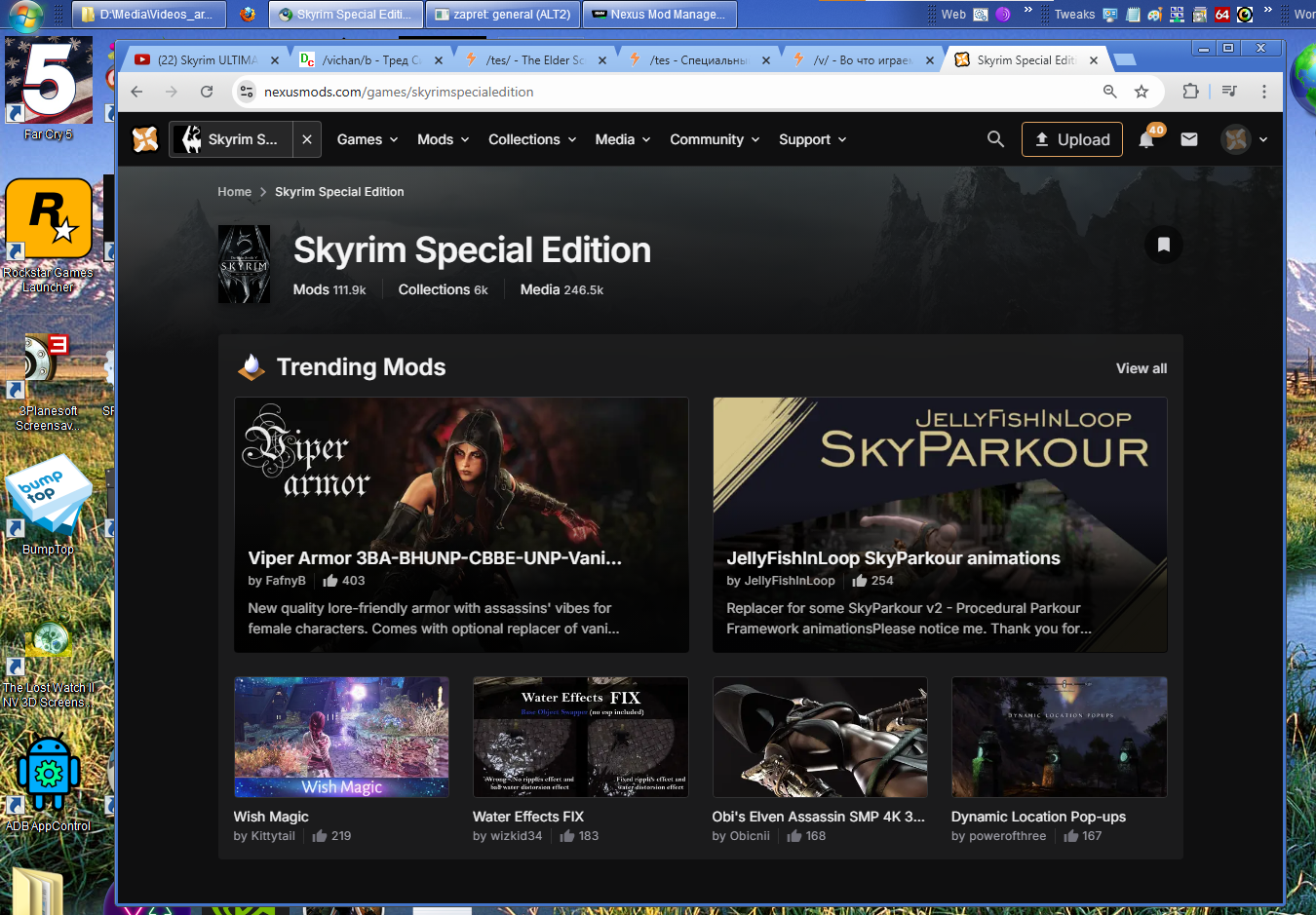
Task: Click Skyrim Special Edition breadcrumb text
Action: click(x=339, y=192)
